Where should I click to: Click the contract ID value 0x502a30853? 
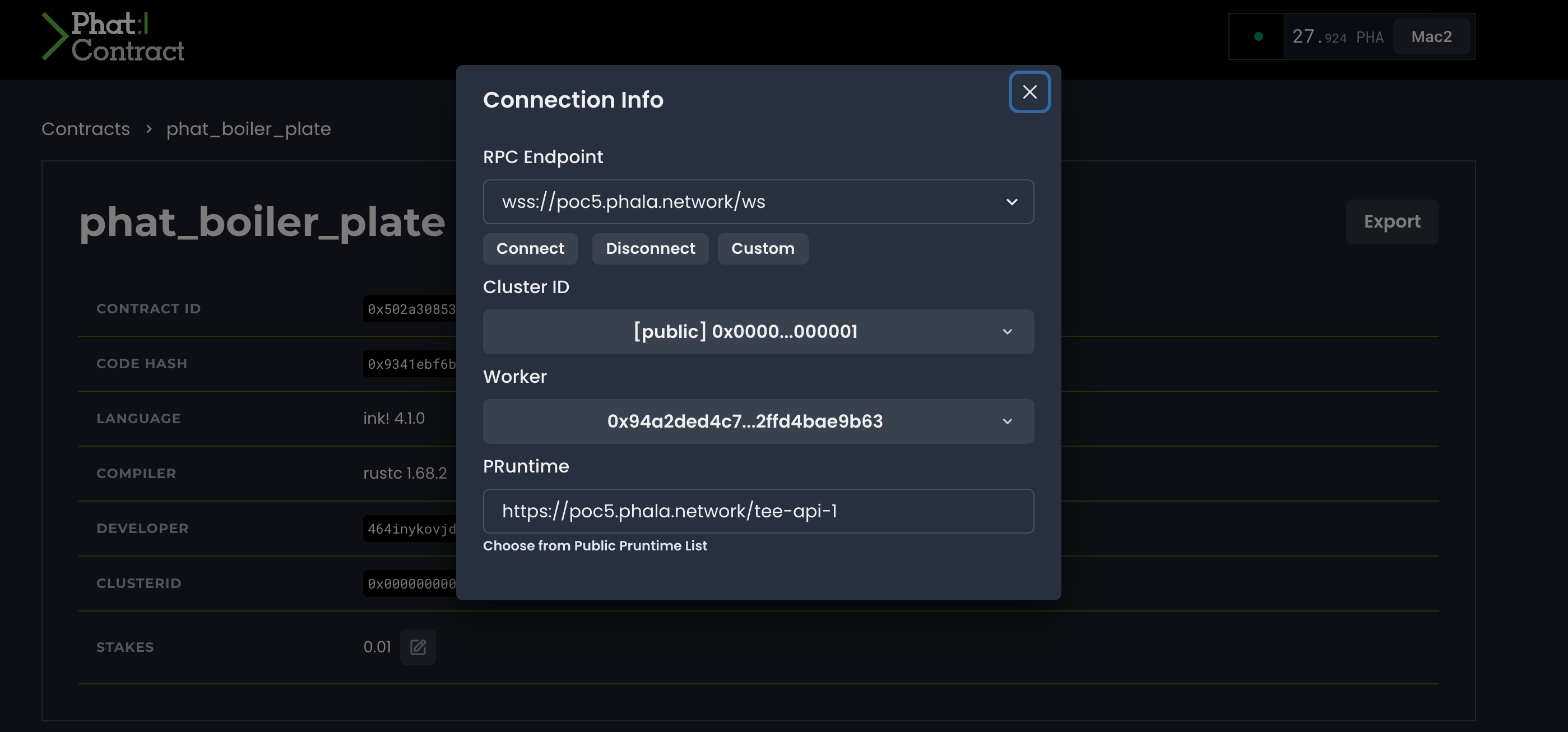tap(410, 309)
